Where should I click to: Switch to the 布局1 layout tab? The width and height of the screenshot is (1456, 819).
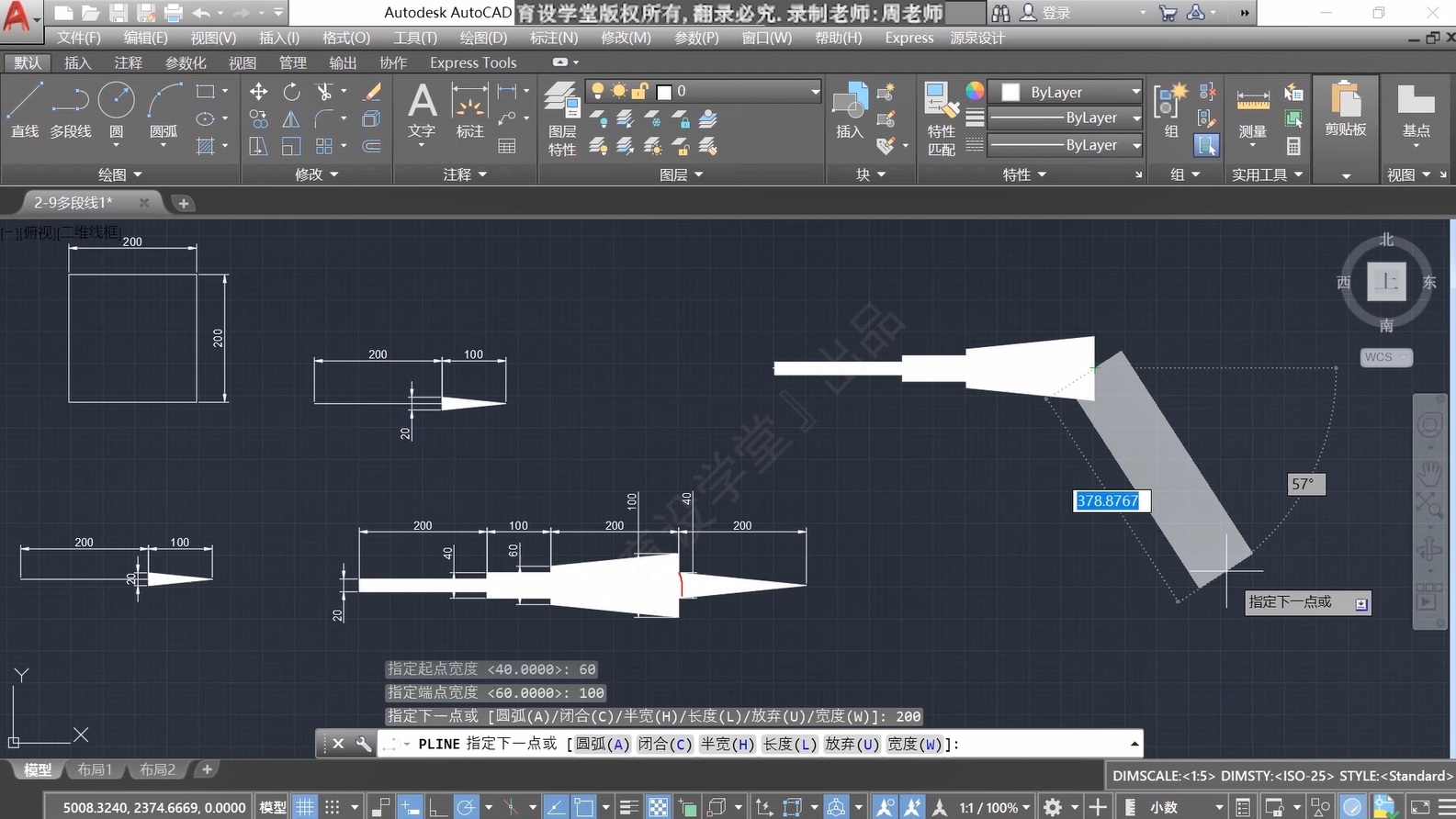(95, 769)
